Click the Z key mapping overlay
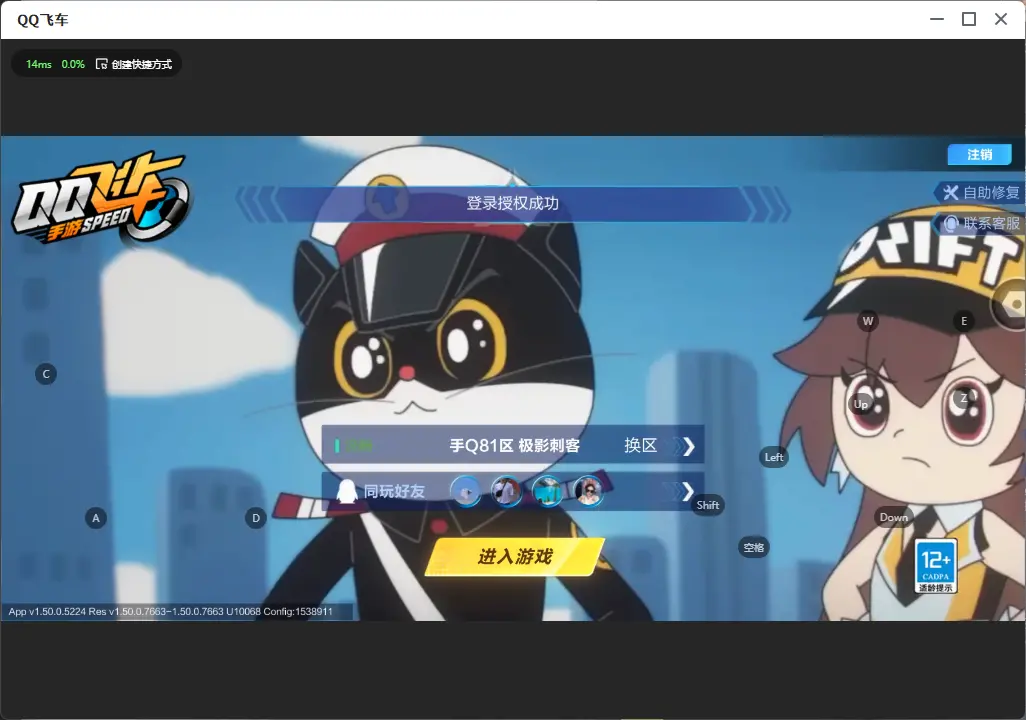Image resolution: width=1026 pixels, height=720 pixels. pyautogui.click(x=964, y=398)
